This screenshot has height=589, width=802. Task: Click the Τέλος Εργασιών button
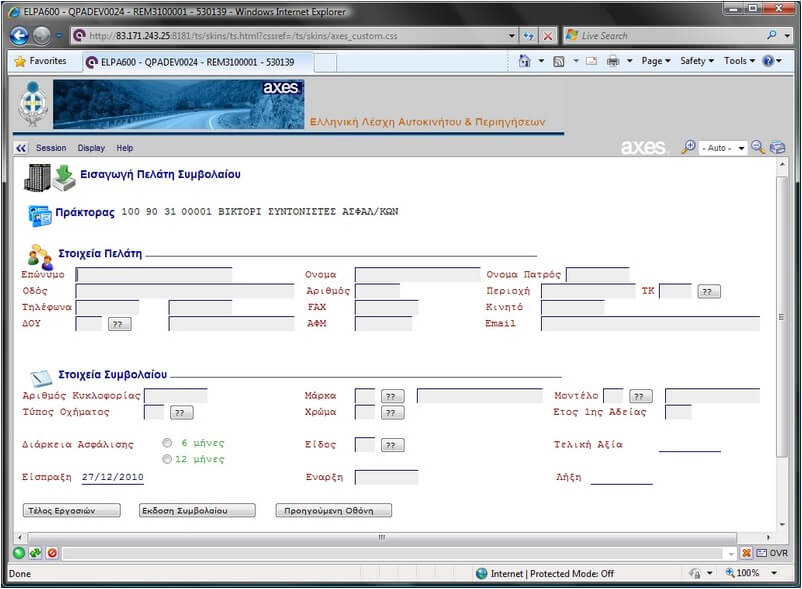pyautogui.click(x=72, y=510)
